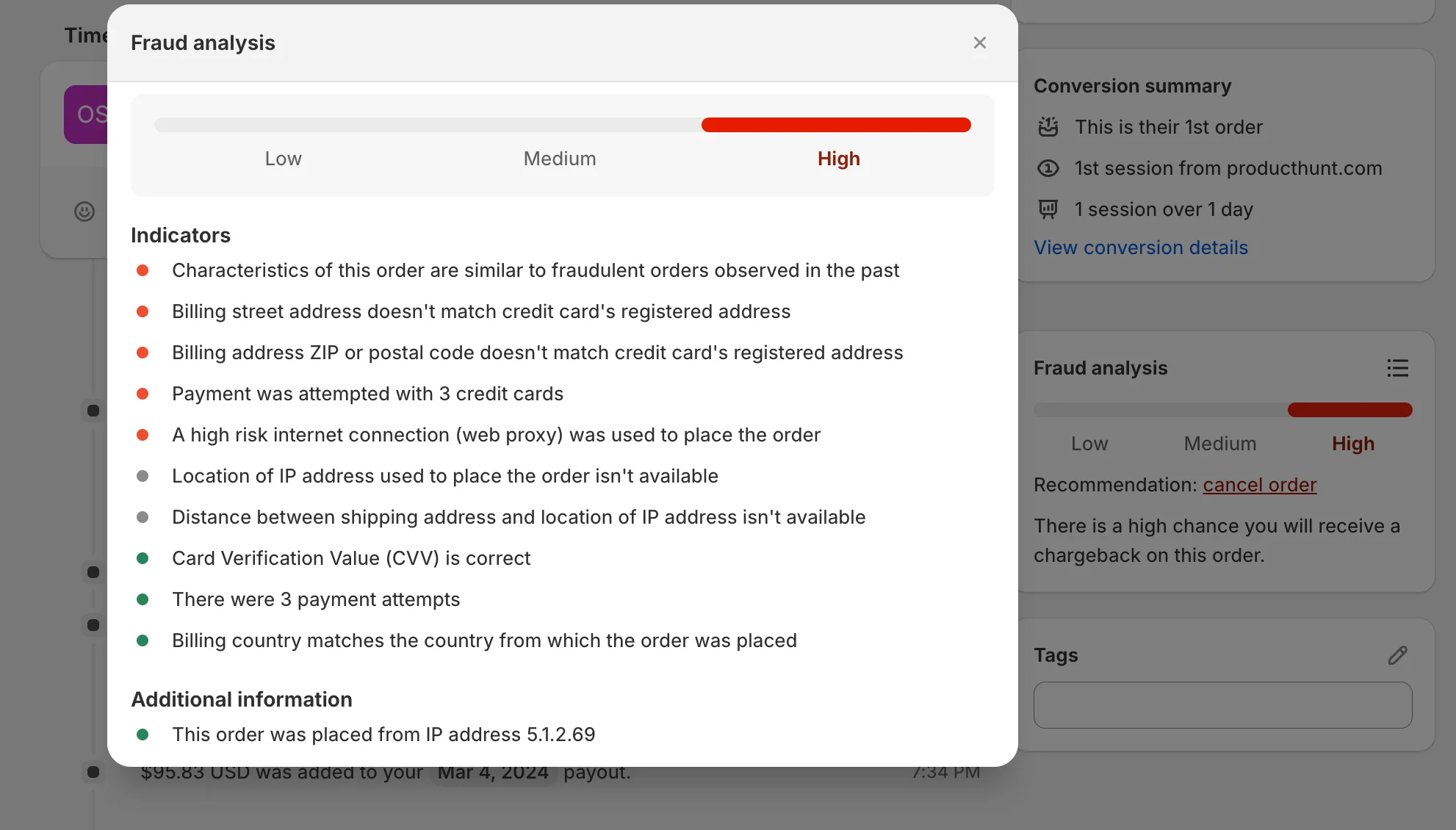Click the purple OS avatar icon
Viewport: 1456px width, 830px height.
pos(87,115)
